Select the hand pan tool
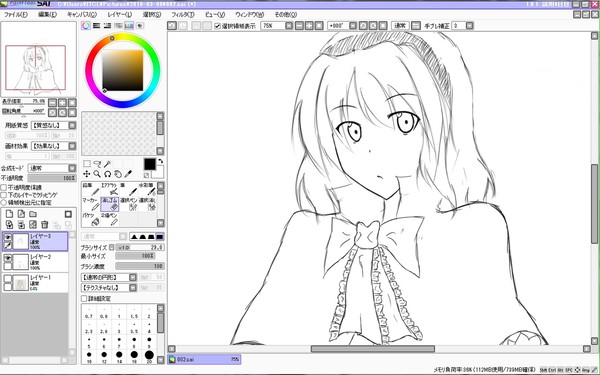The height and width of the screenshot is (375, 600). coord(118,174)
